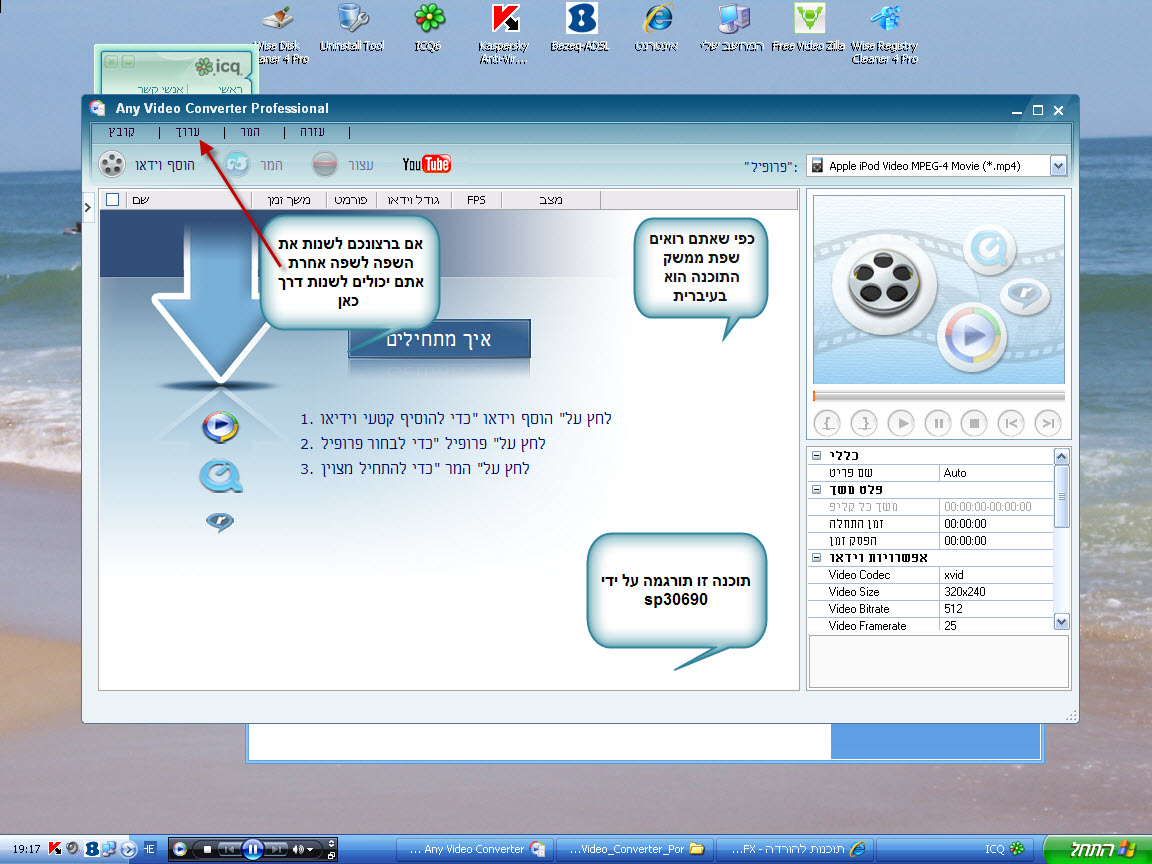The image size is (1152, 864).
Task: Click the skip-to-end button under the preview
Action: [x=1047, y=423]
